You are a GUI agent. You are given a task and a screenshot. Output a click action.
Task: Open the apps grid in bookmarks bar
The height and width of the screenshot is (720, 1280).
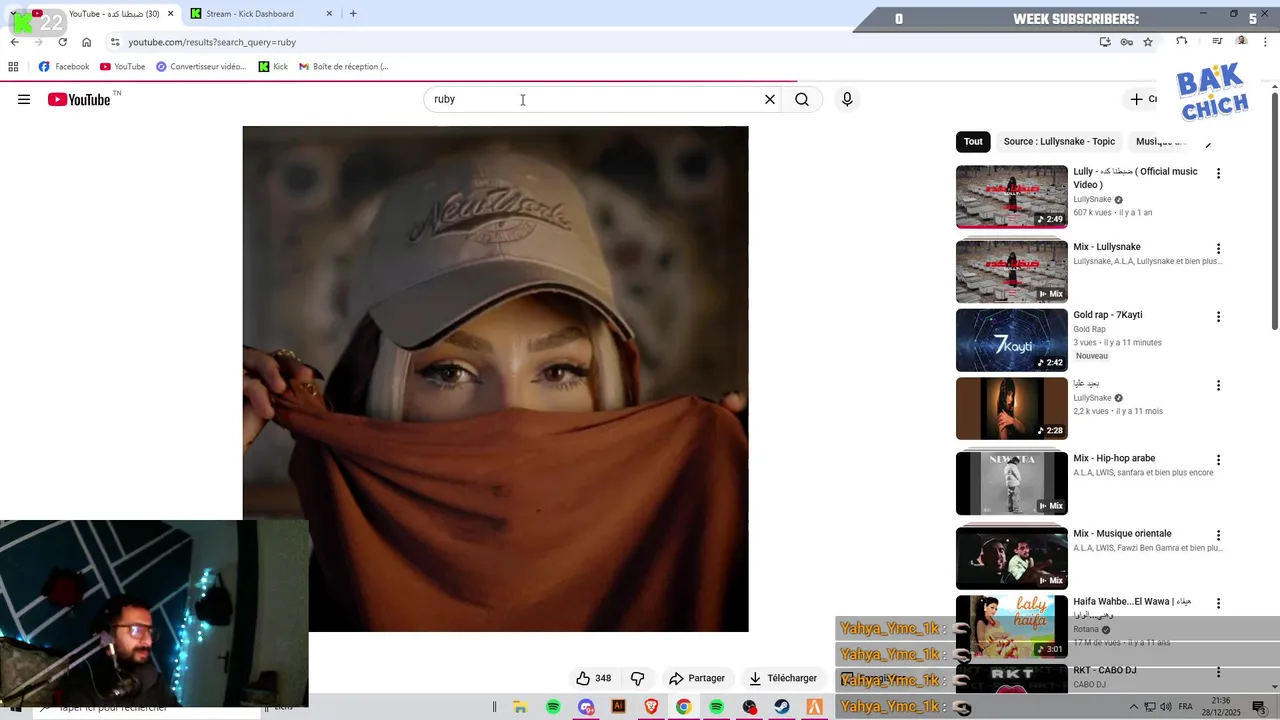[x=13, y=67]
